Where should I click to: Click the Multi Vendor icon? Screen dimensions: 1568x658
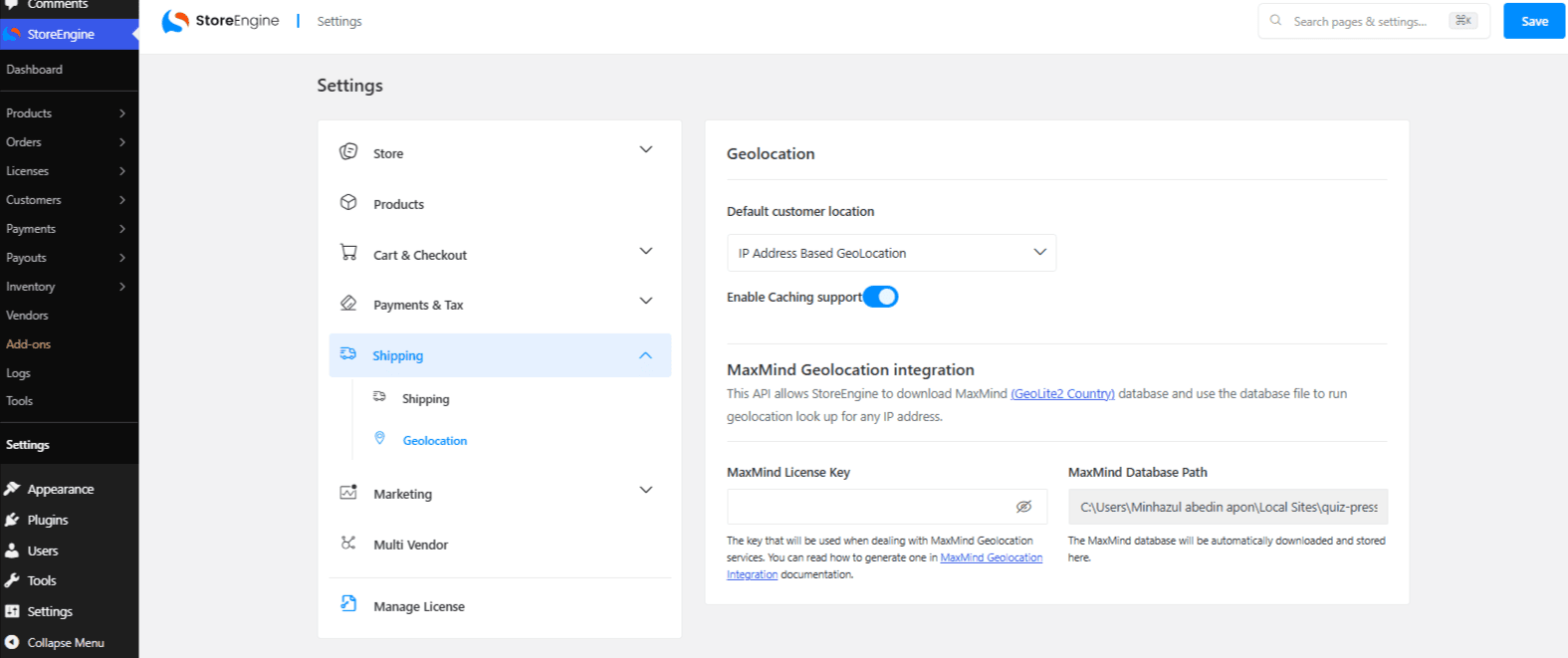click(348, 543)
